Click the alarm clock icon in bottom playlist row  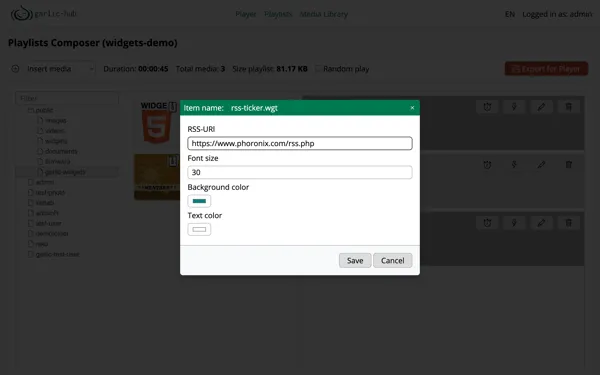487,223
